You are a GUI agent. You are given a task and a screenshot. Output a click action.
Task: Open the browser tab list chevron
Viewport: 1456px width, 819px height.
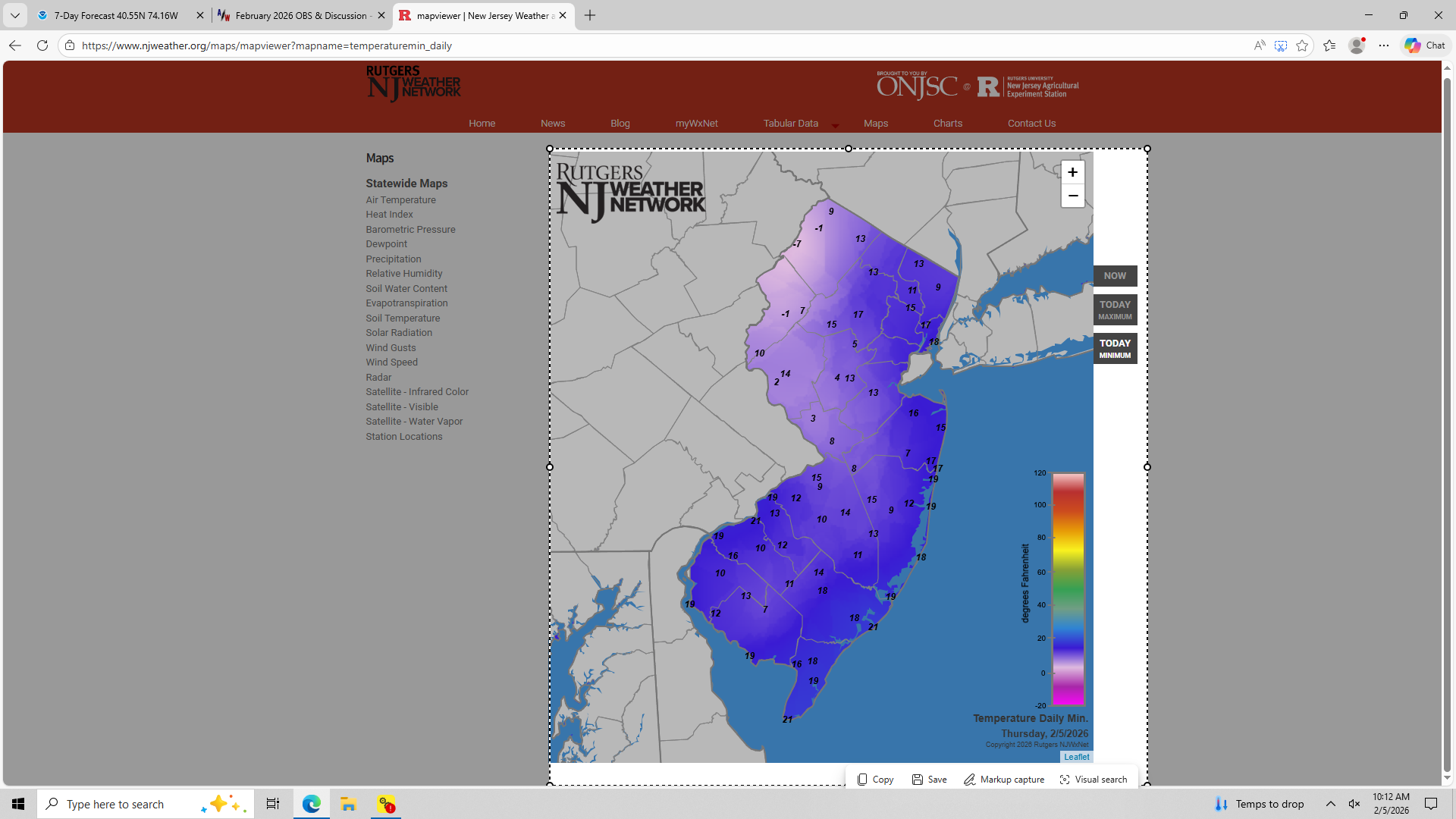pos(14,15)
